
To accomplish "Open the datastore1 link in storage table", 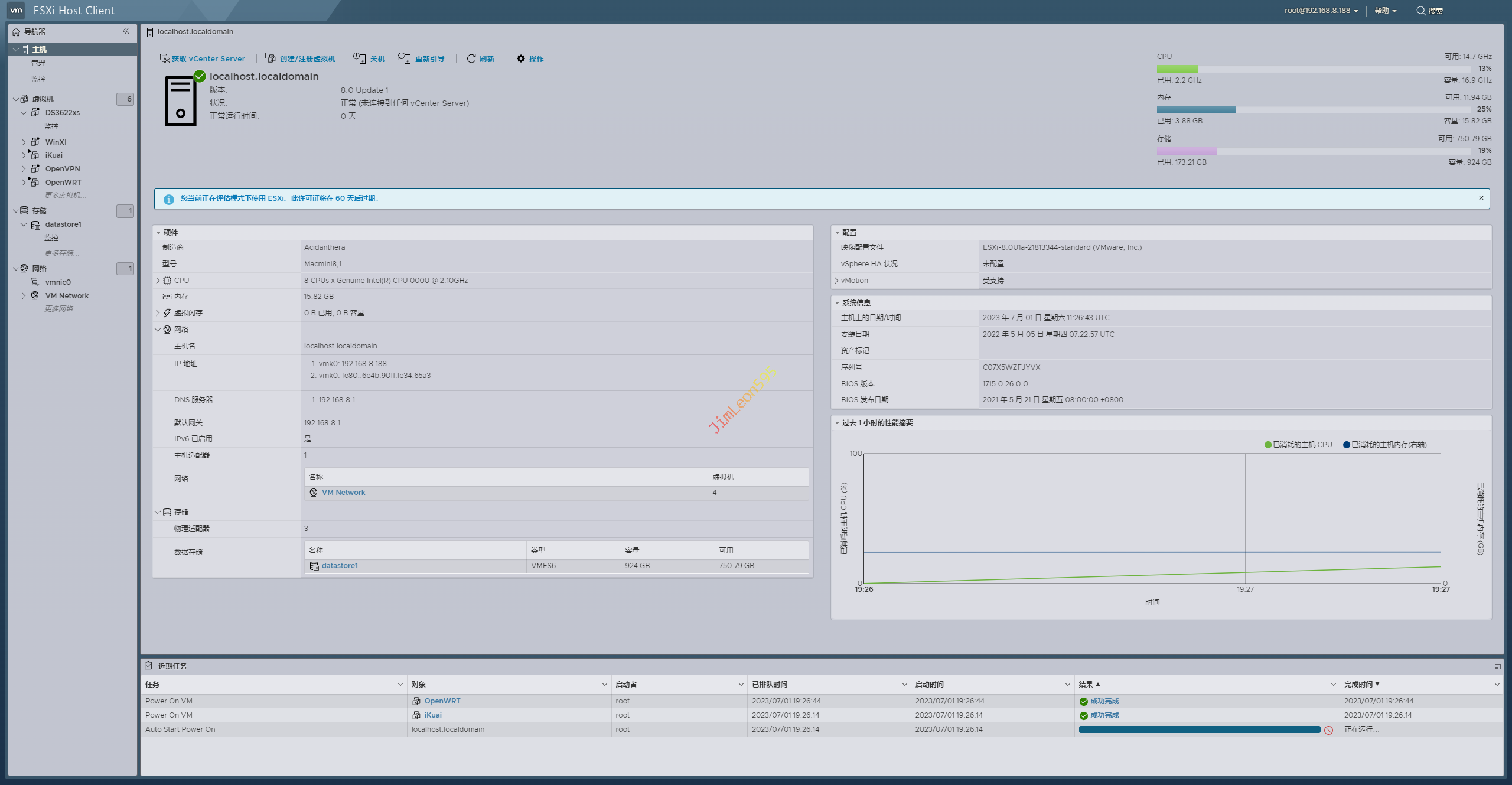I will pyautogui.click(x=340, y=566).
